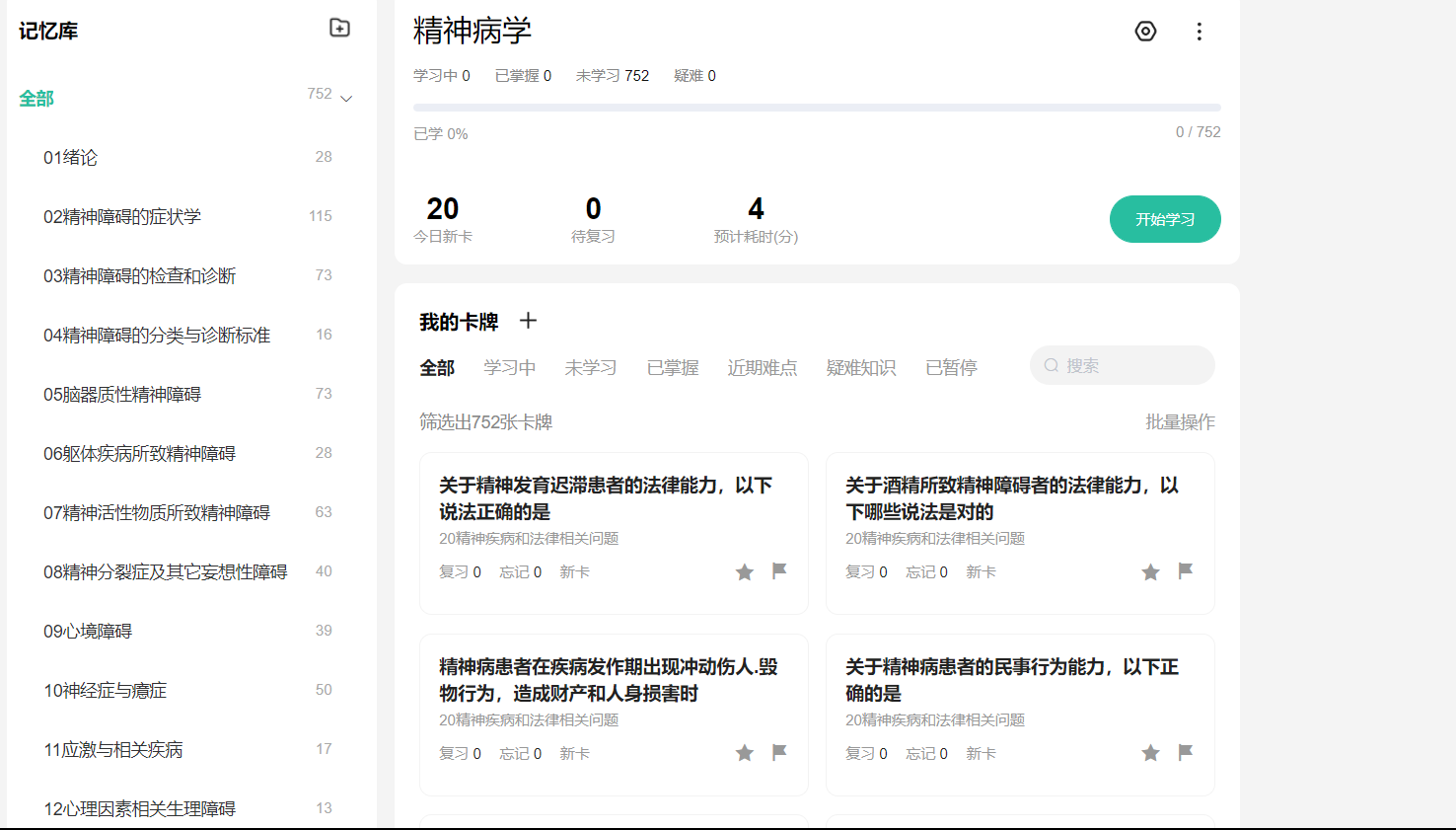The width and height of the screenshot is (1456, 830).
Task: Open the three-dot more options menu
Action: coord(1200,32)
